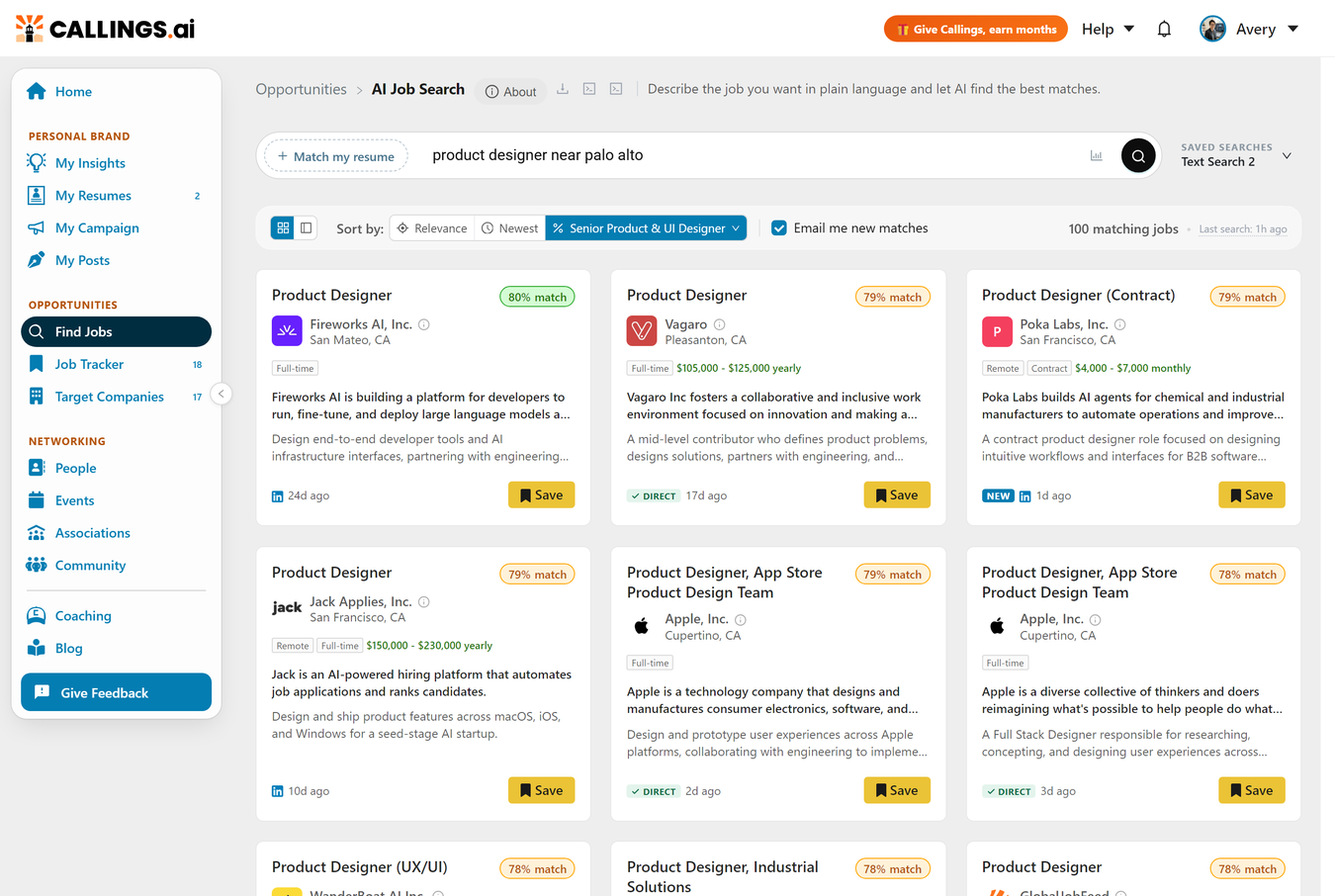Focus the job search text field
The width and height of the screenshot is (1335, 896).
click(x=752, y=155)
